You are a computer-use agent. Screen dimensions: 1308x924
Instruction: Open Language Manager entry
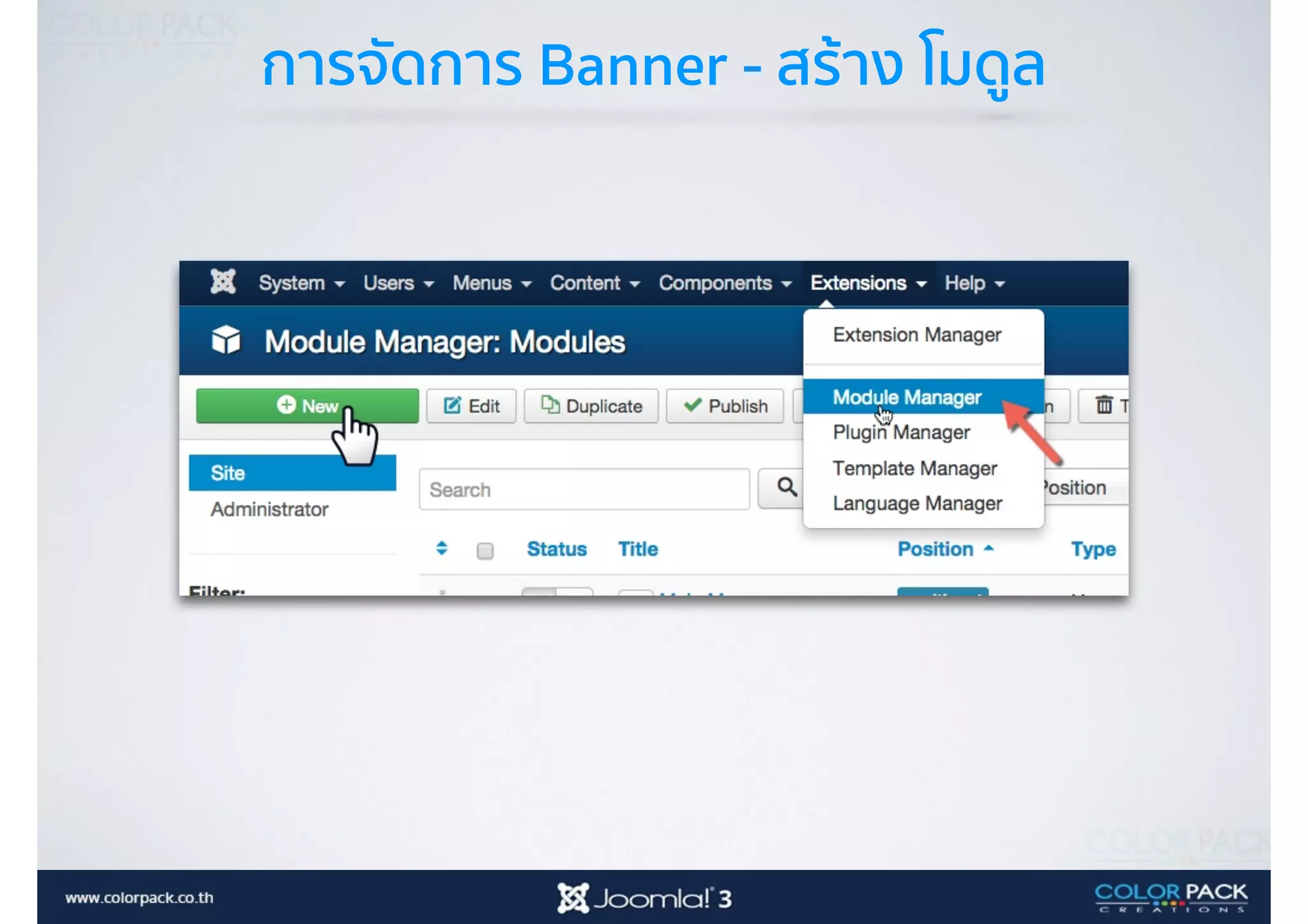[x=917, y=503]
